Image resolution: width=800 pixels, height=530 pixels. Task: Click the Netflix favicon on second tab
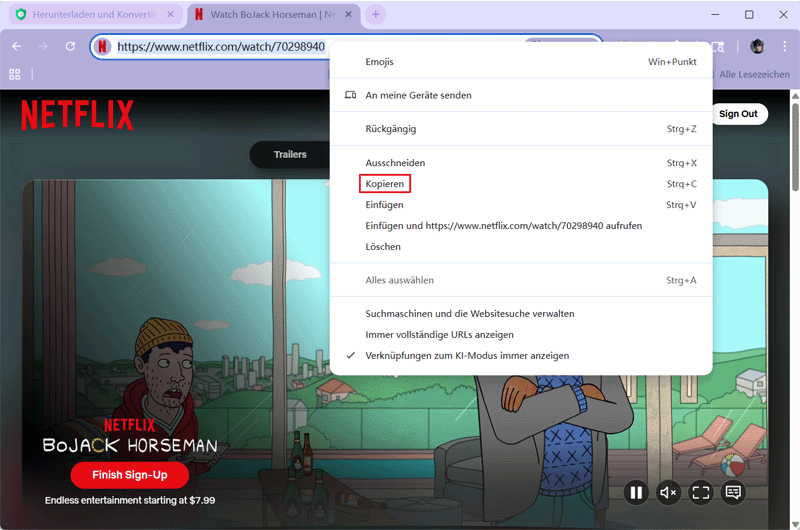point(199,14)
